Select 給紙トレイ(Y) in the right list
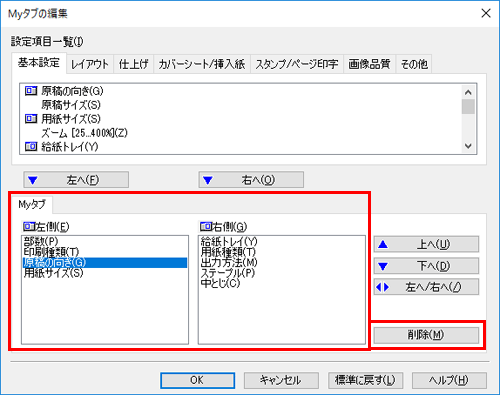Image resolution: width=500 pixels, height=395 pixels. [x=281, y=241]
